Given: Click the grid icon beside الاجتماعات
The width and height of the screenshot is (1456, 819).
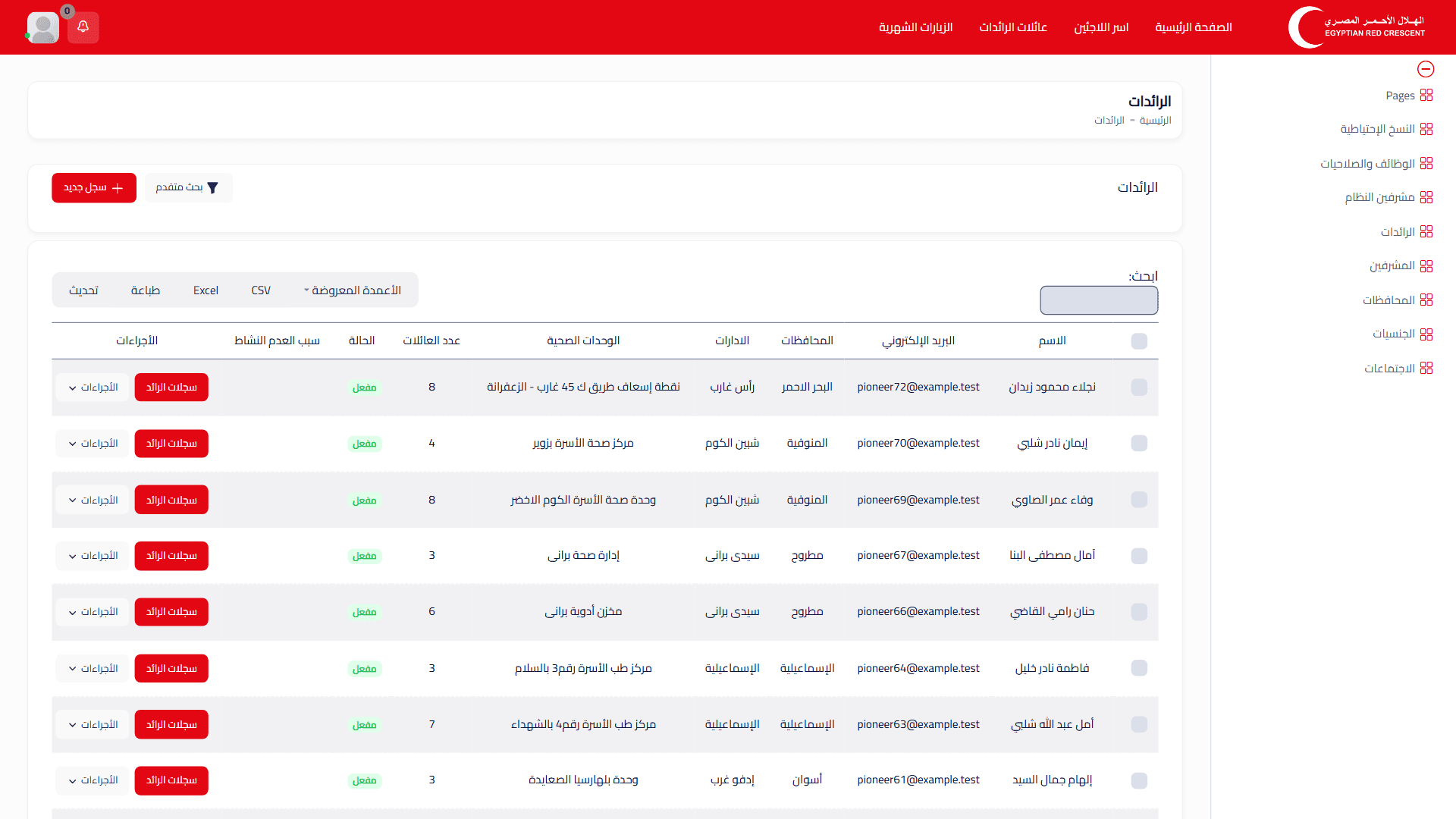Looking at the screenshot, I should (1426, 368).
